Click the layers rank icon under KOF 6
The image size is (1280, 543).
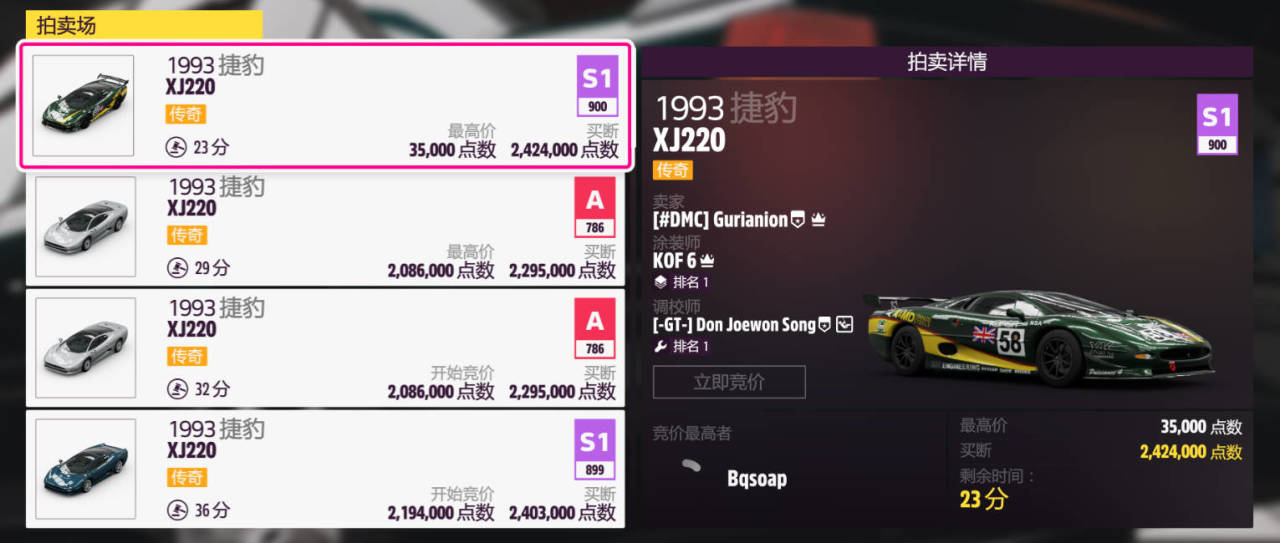[660, 282]
